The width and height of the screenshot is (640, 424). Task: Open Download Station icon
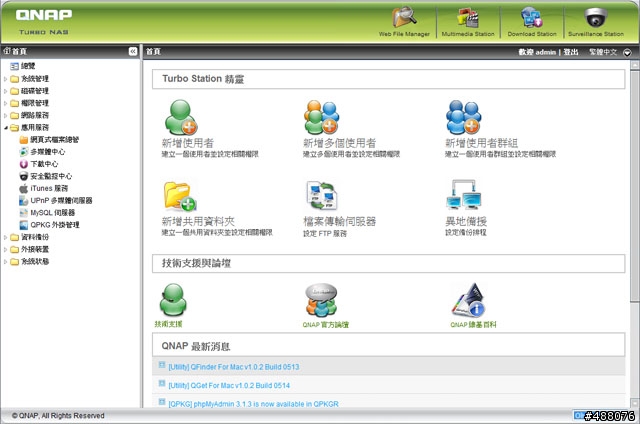coord(531,18)
